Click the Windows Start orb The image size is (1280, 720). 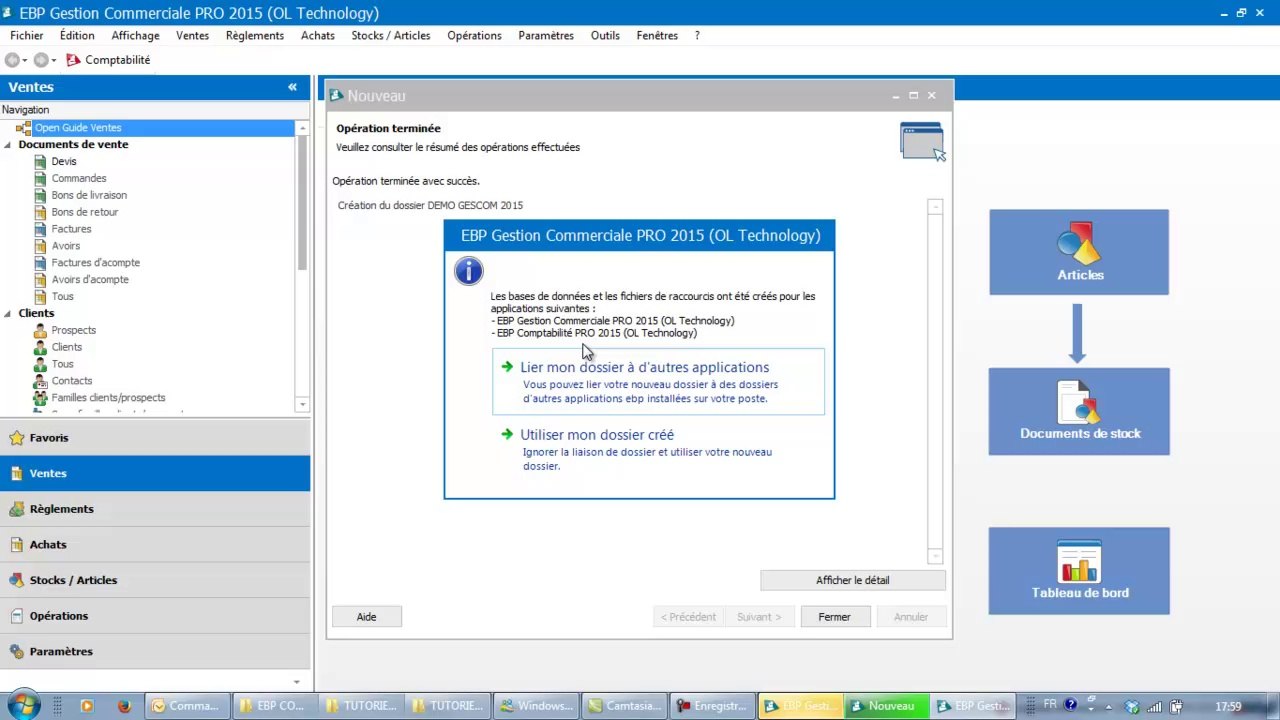22,706
